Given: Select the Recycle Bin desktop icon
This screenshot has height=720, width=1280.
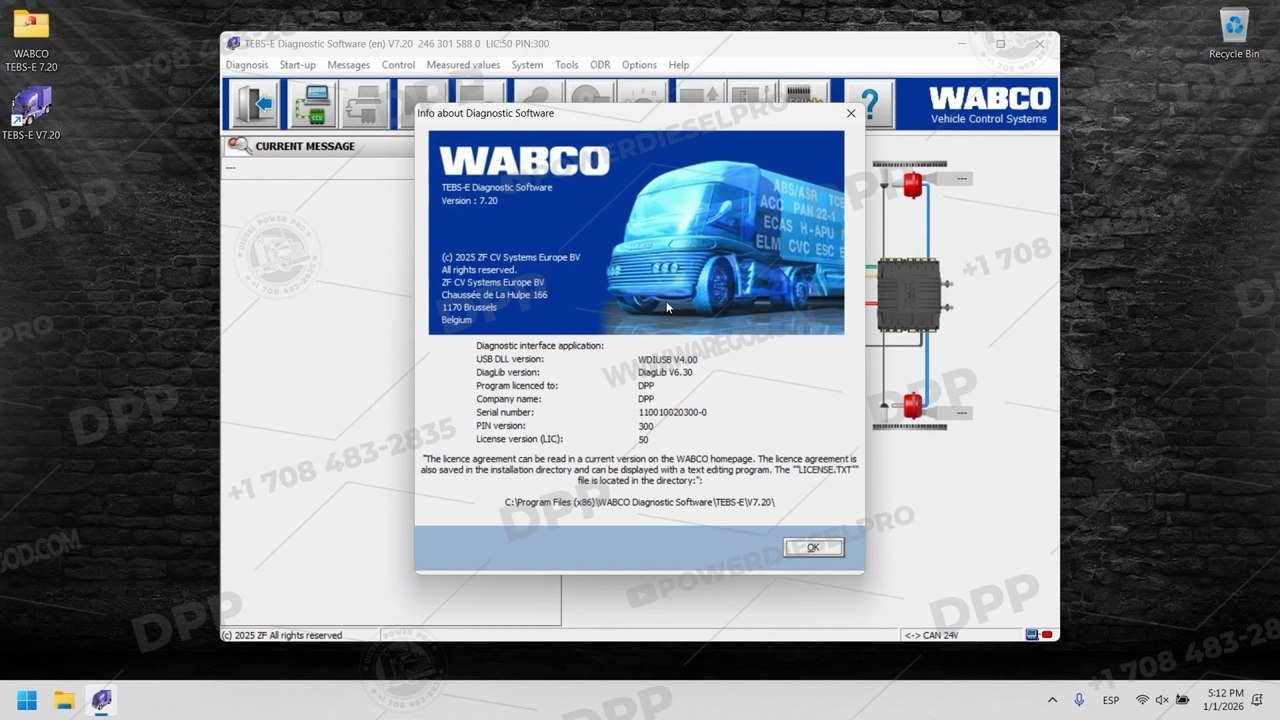Looking at the screenshot, I should point(1234,34).
